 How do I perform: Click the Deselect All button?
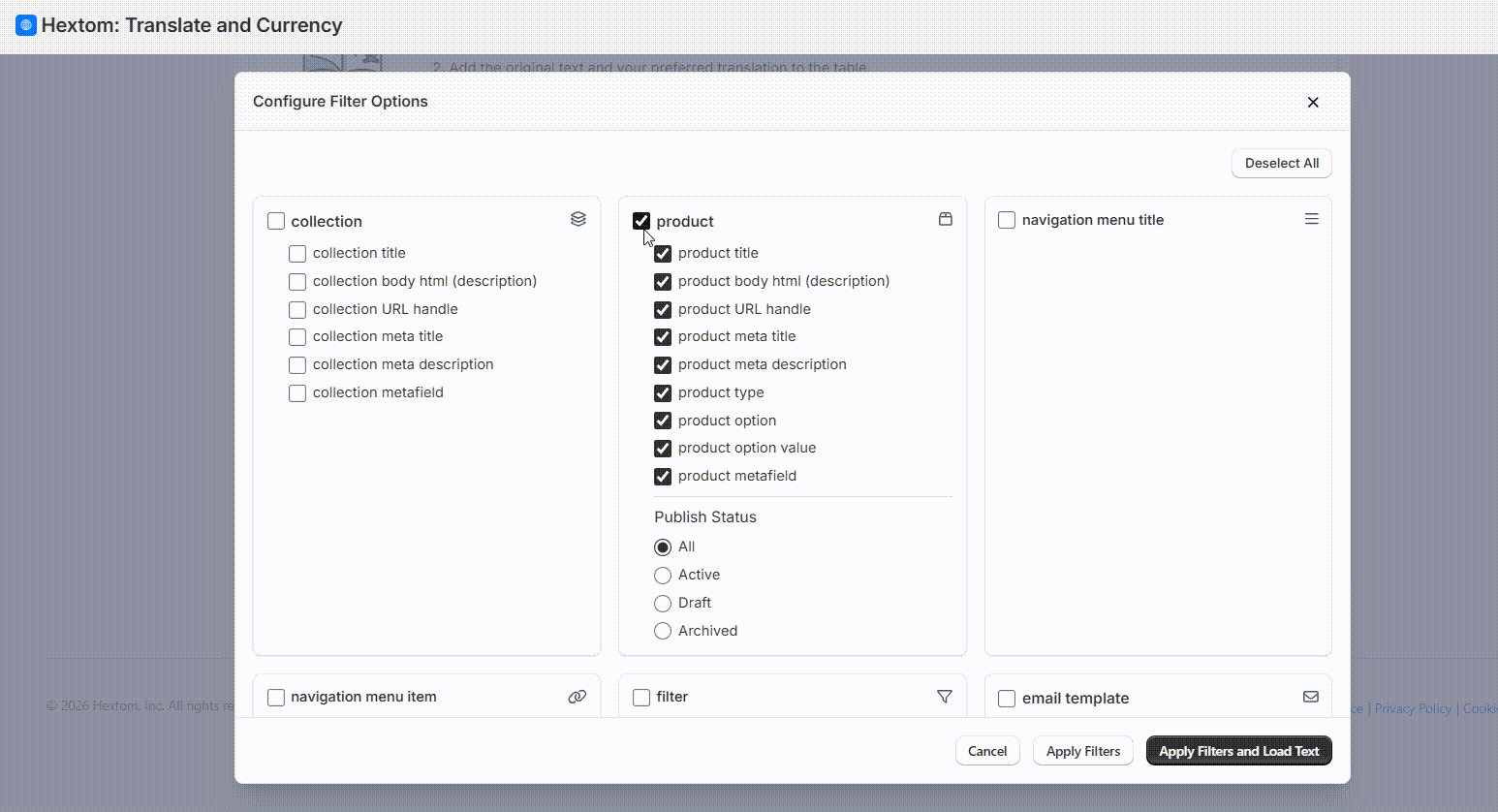click(1282, 163)
